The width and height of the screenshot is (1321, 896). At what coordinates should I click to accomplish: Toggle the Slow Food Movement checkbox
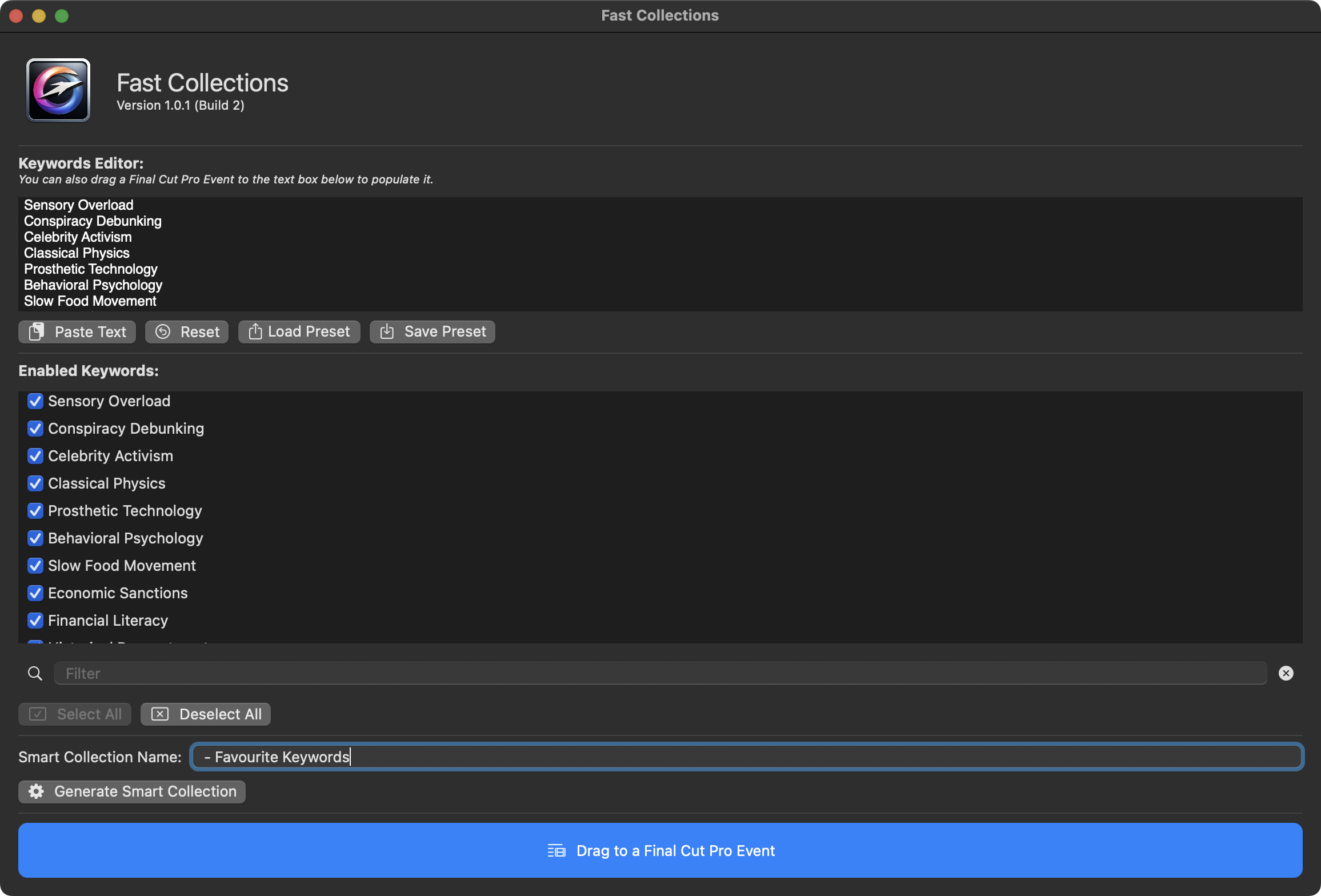tap(35, 566)
